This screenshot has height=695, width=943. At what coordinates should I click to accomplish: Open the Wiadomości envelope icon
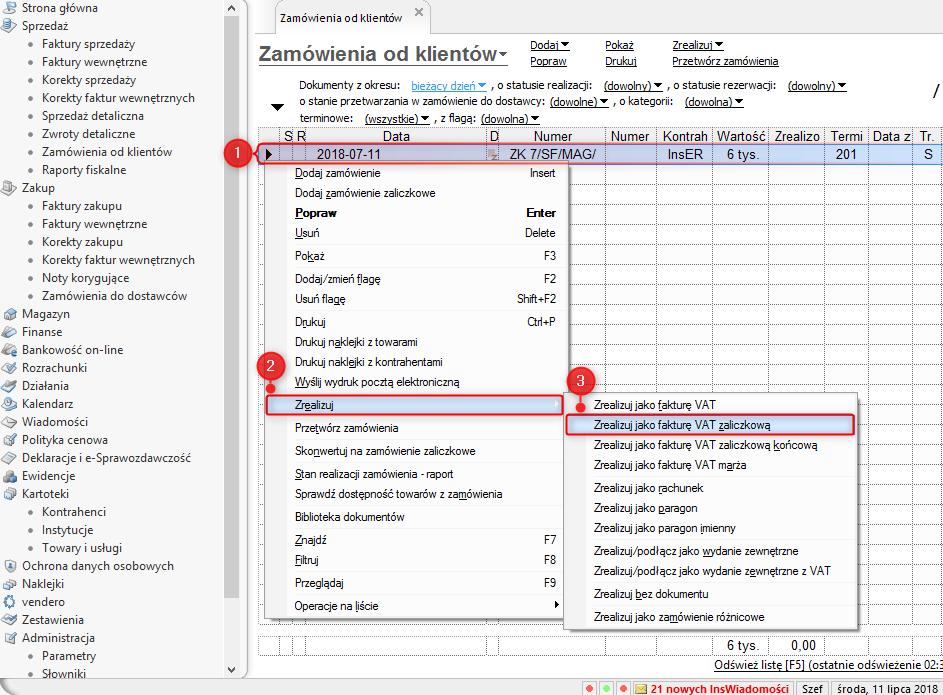pyautogui.click(x=10, y=422)
